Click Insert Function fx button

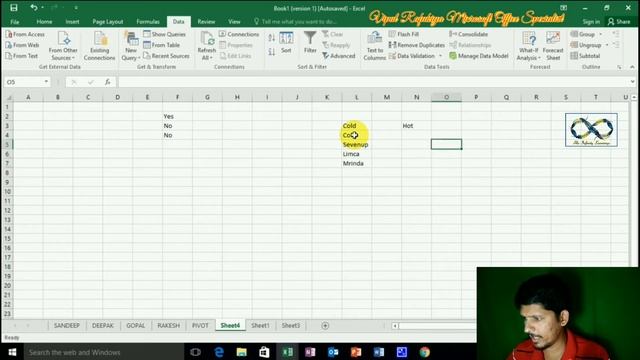coord(107,82)
